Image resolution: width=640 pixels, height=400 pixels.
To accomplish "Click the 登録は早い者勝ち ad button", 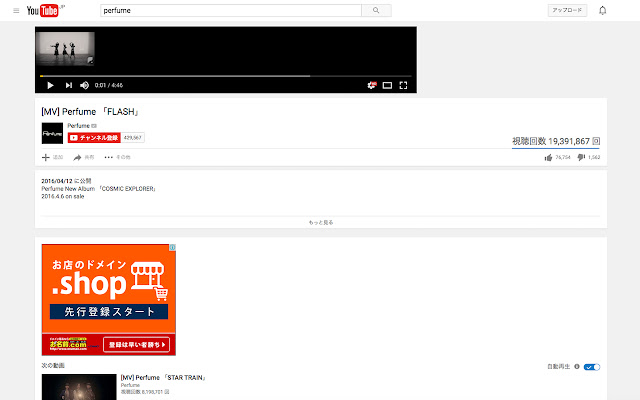I will [x=137, y=344].
